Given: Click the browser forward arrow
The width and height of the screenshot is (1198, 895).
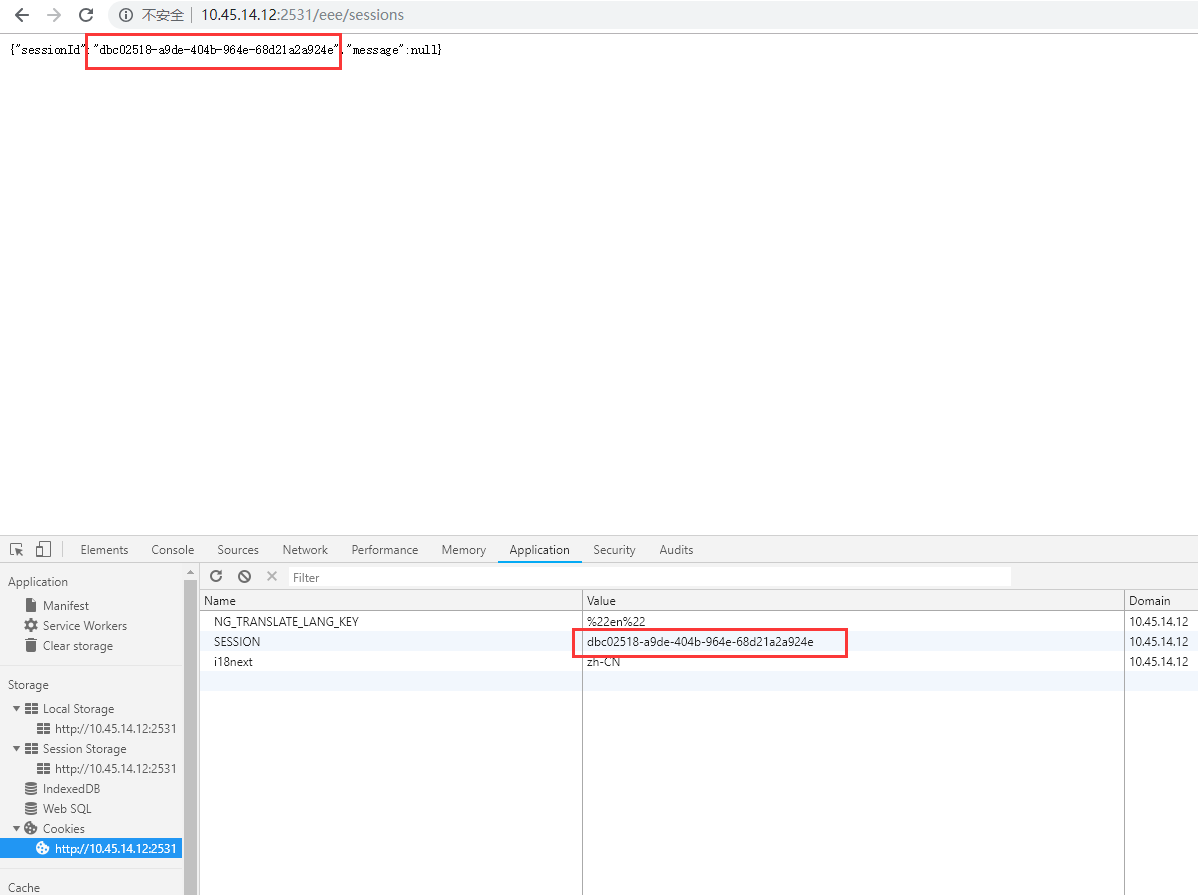Looking at the screenshot, I should tap(53, 15).
